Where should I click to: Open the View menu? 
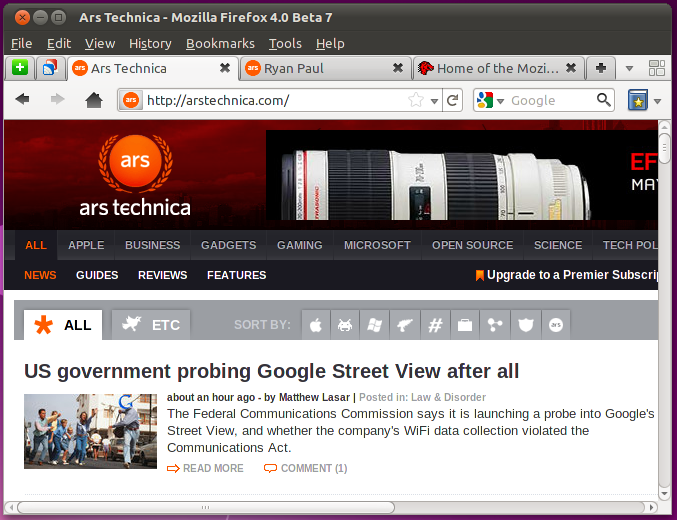(x=100, y=43)
